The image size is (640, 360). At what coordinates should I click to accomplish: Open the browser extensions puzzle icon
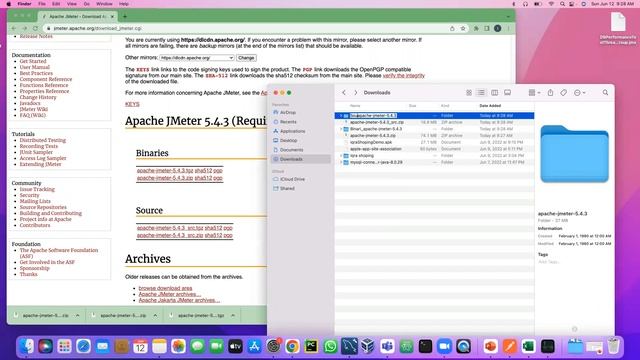tap(476, 29)
